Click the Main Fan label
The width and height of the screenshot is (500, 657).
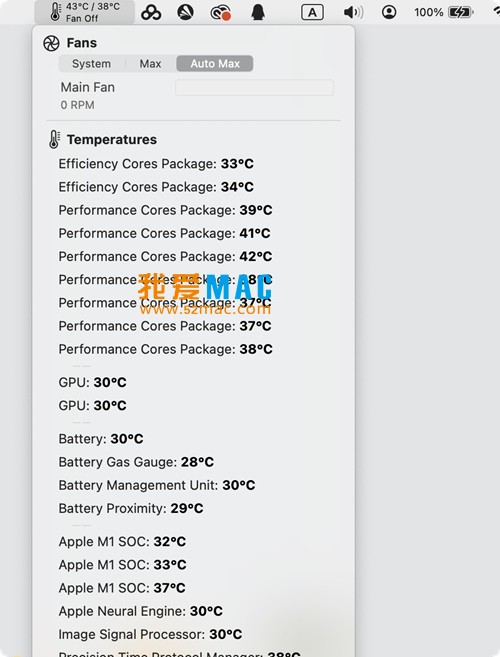(88, 87)
